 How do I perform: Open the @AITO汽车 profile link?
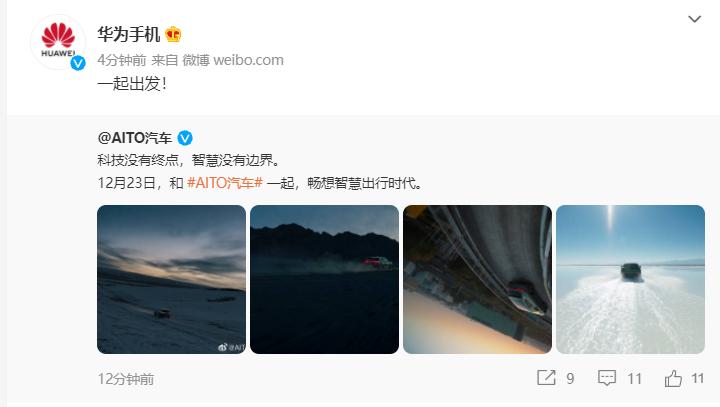coord(135,138)
